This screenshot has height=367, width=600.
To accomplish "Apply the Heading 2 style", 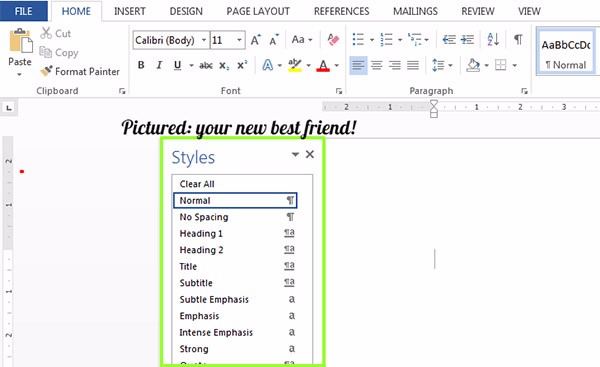I will click(235, 250).
